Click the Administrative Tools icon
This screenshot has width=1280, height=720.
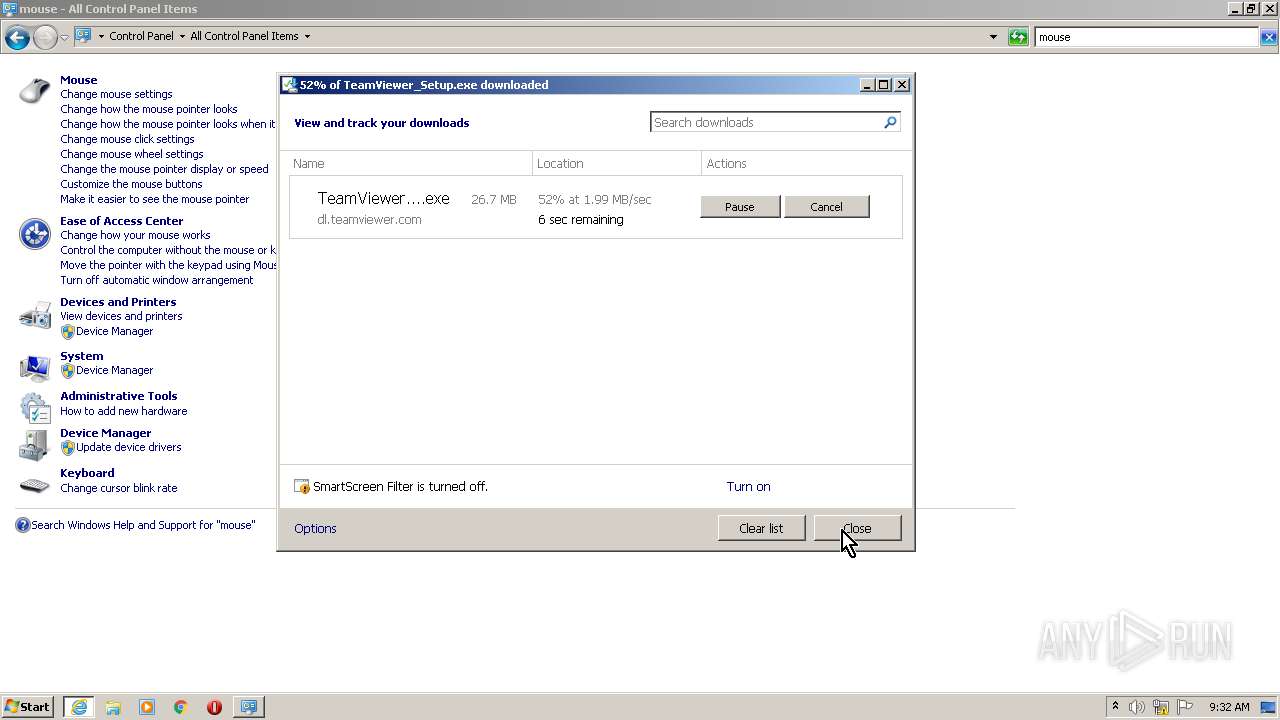35,407
